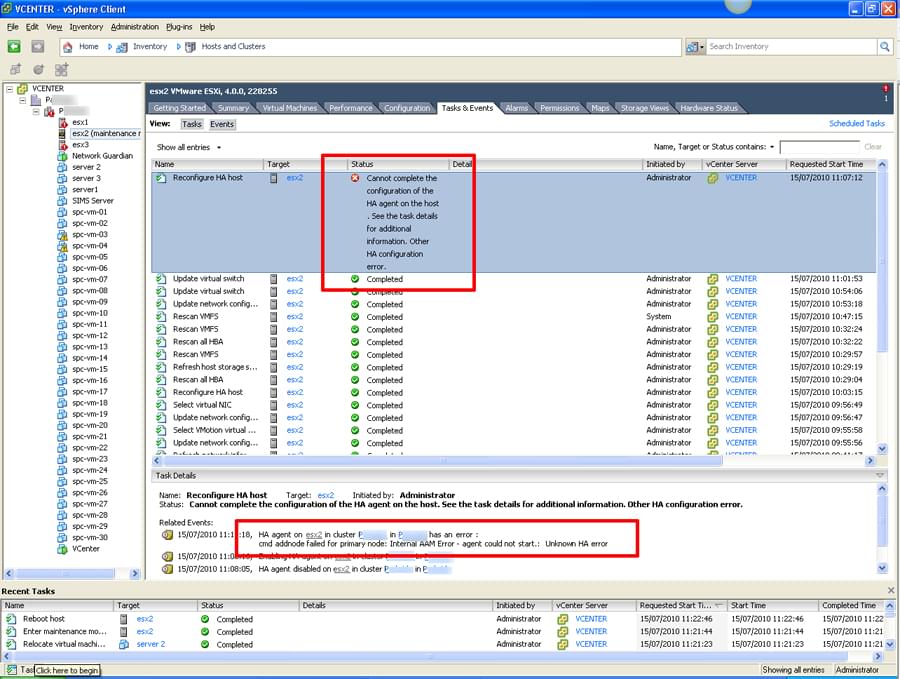The width and height of the screenshot is (900, 679).
Task: Click the spc-vm-03 warning VM icon
Action: coord(63,235)
